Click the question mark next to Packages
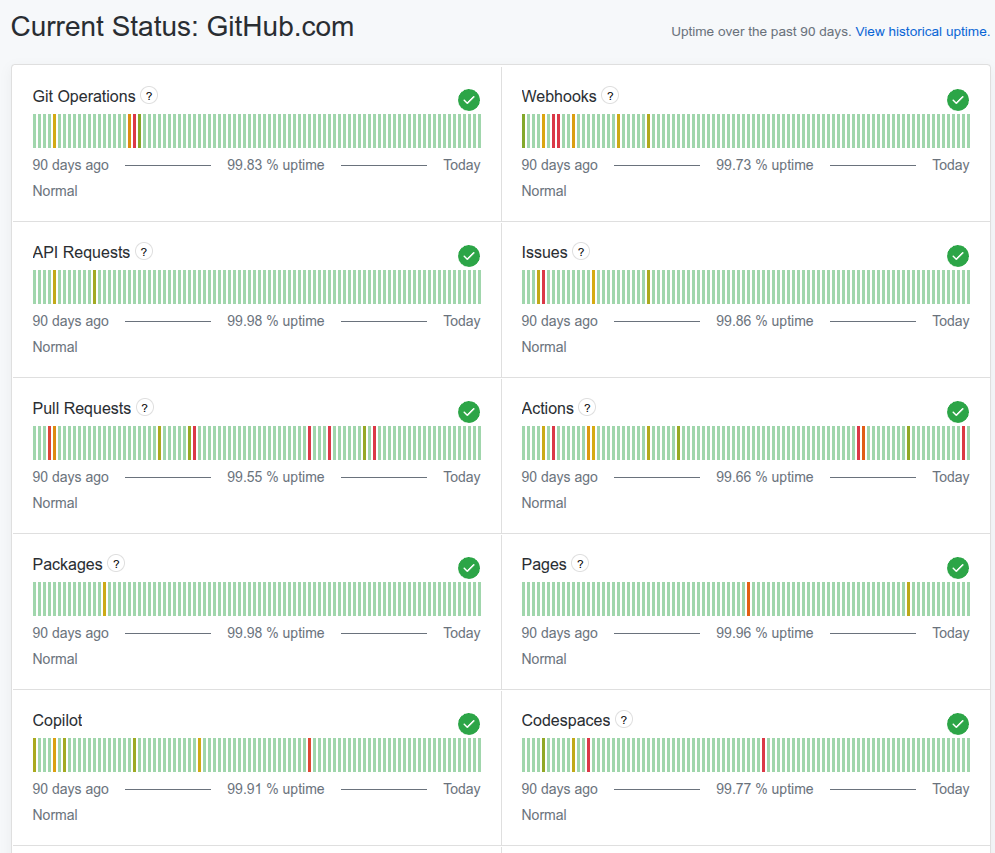Image resolution: width=995 pixels, height=853 pixels. [x=116, y=564]
